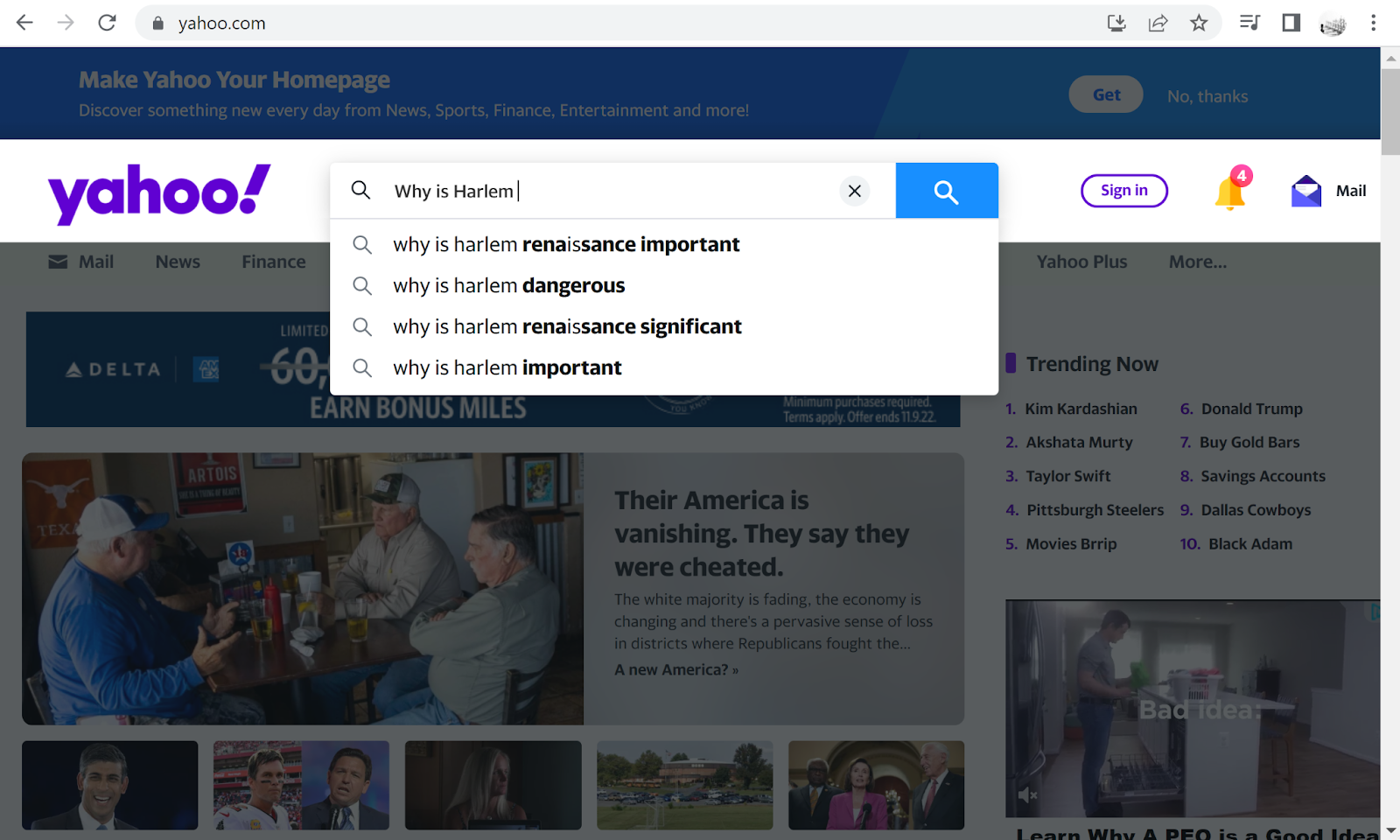This screenshot has height=840, width=1400.
Task: Open trending topic Savings Accounts
Action: [1263, 476]
